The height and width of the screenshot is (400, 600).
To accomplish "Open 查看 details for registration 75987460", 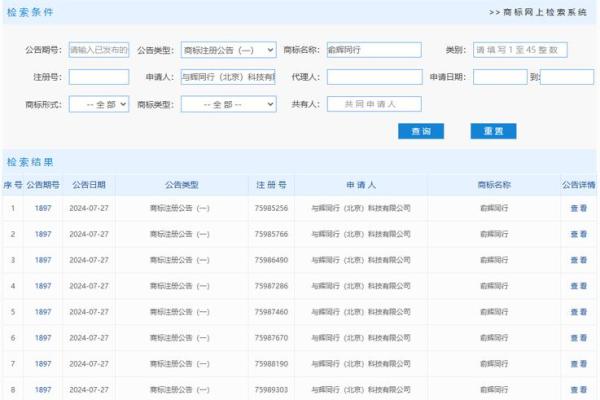I will point(579,312).
